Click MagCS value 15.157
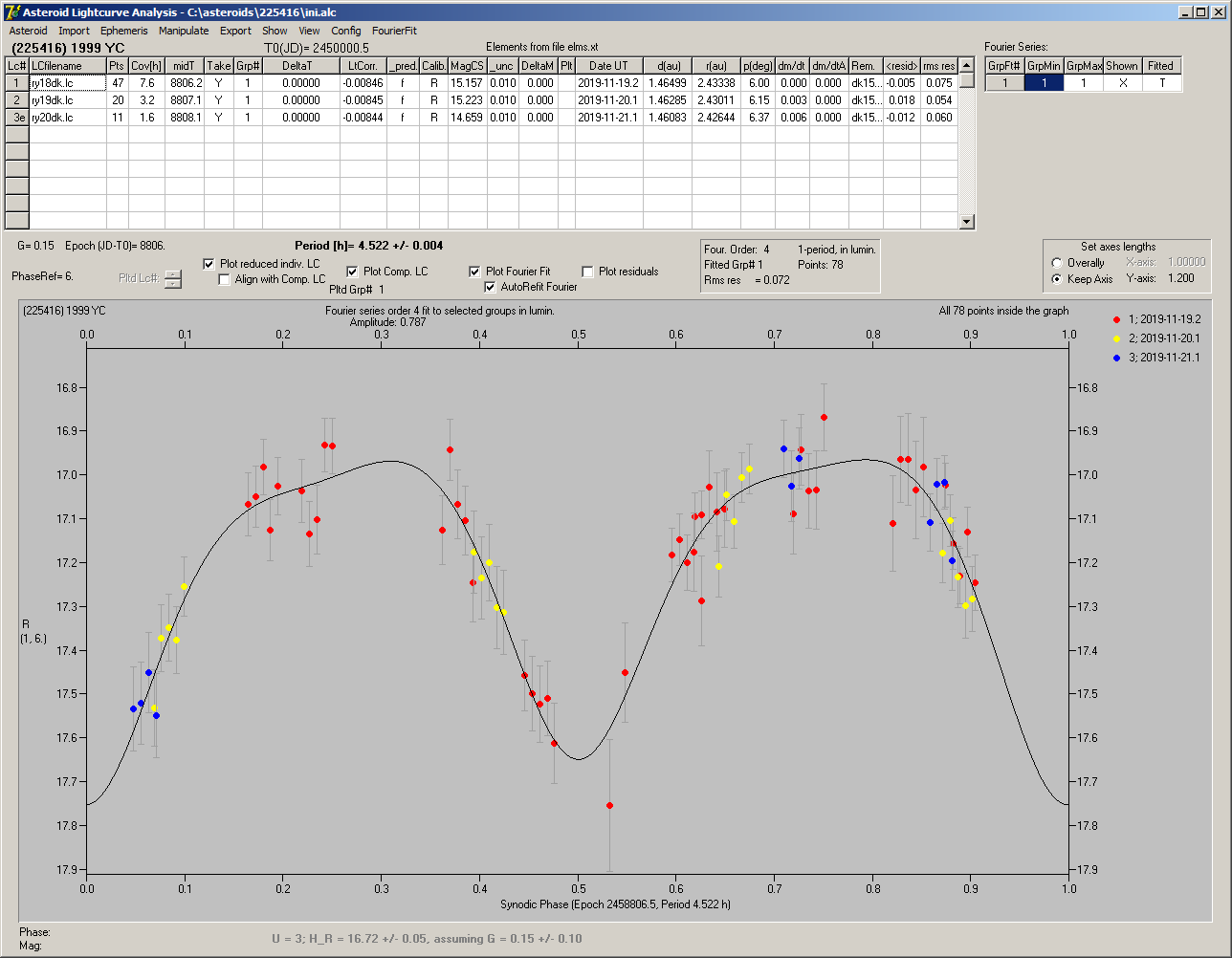This screenshot has width=1232, height=958. coord(467,83)
